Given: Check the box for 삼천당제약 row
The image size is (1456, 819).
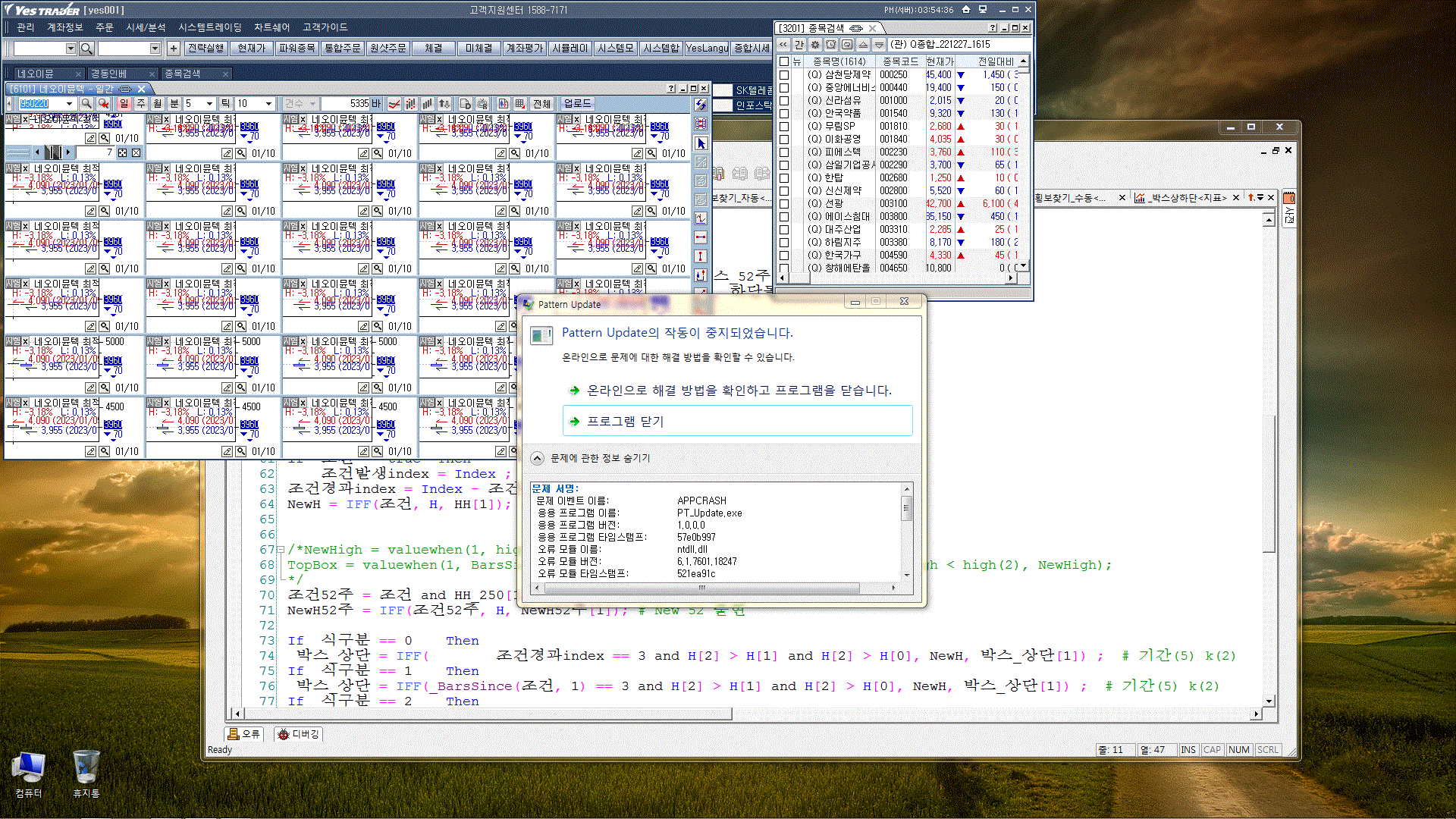Looking at the screenshot, I should click(784, 75).
